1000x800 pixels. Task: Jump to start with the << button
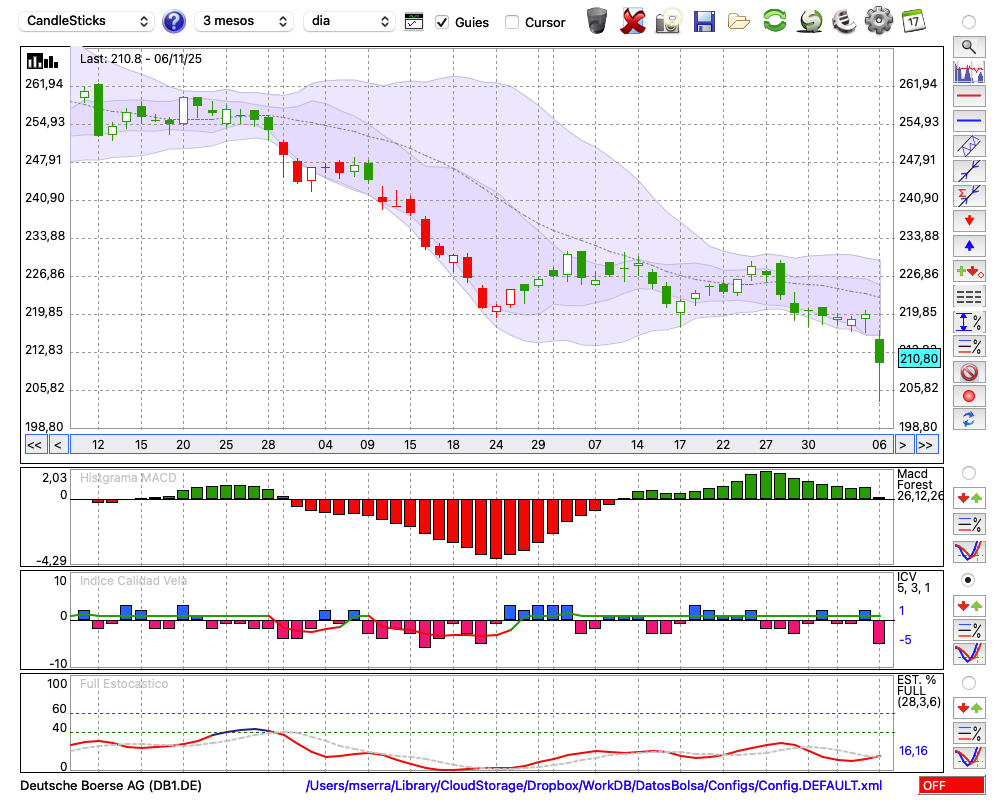point(34,444)
